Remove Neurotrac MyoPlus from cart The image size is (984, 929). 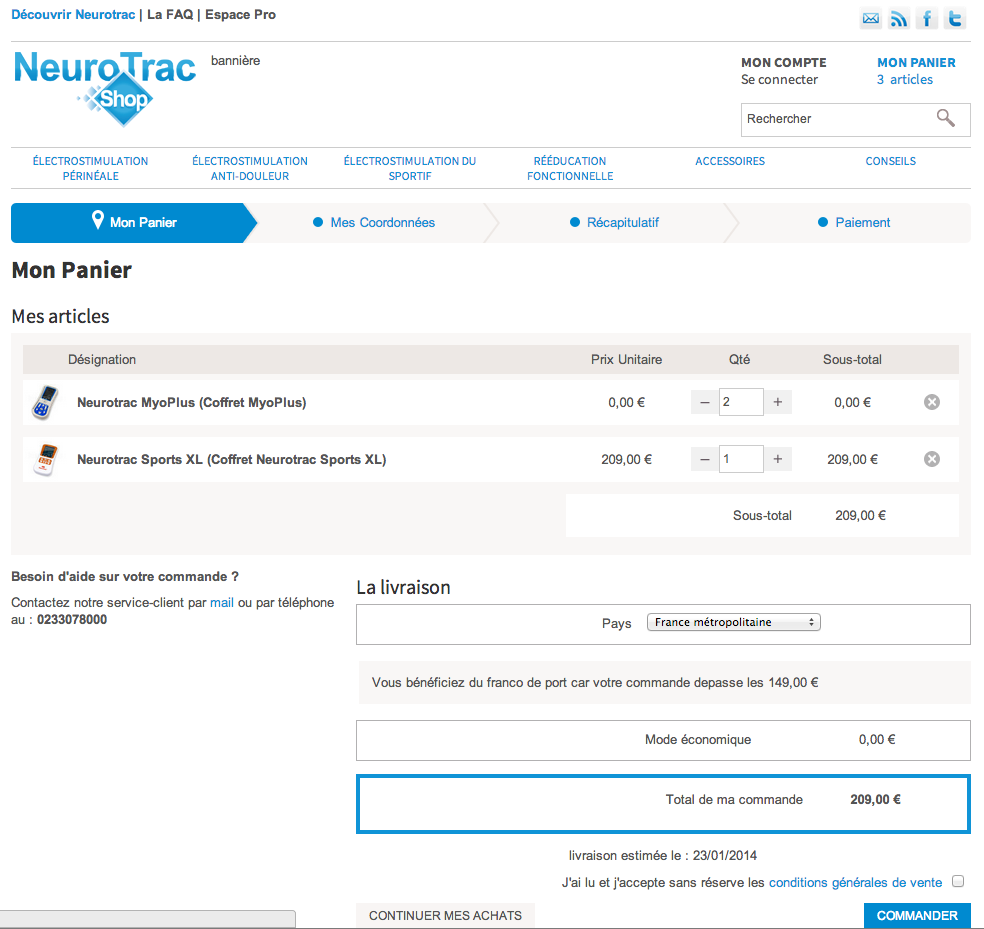(932, 402)
